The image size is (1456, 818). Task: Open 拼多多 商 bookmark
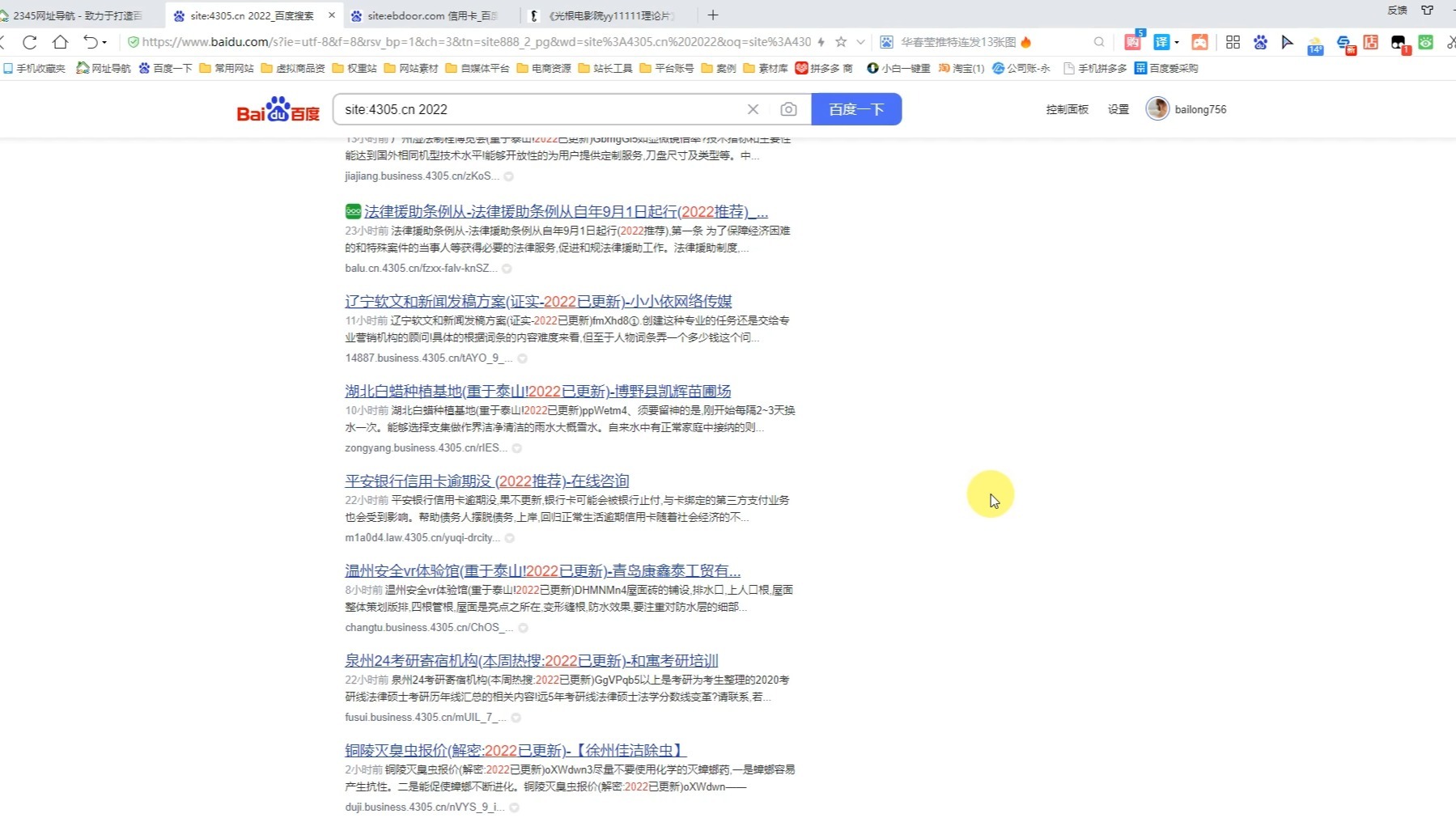point(824,69)
